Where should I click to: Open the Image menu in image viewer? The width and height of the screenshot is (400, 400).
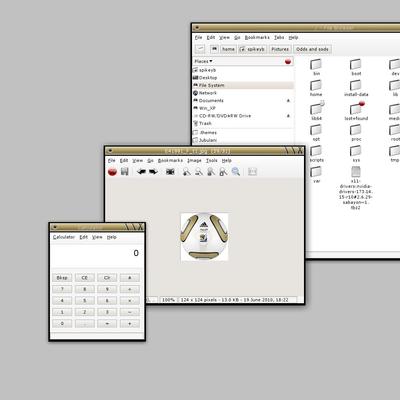tap(194, 160)
